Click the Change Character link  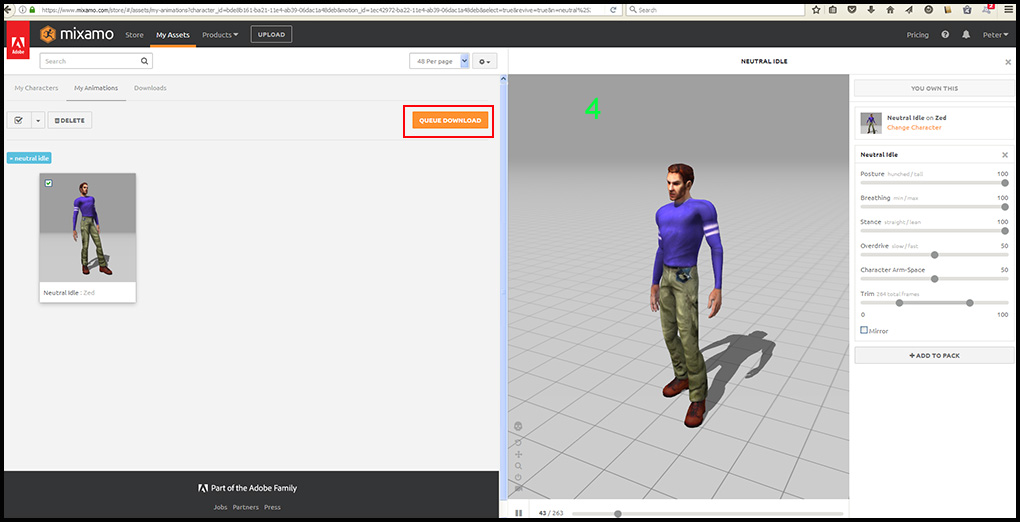coord(914,128)
